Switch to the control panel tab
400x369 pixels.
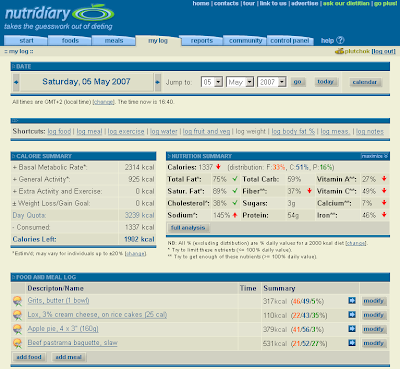[289, 41]
